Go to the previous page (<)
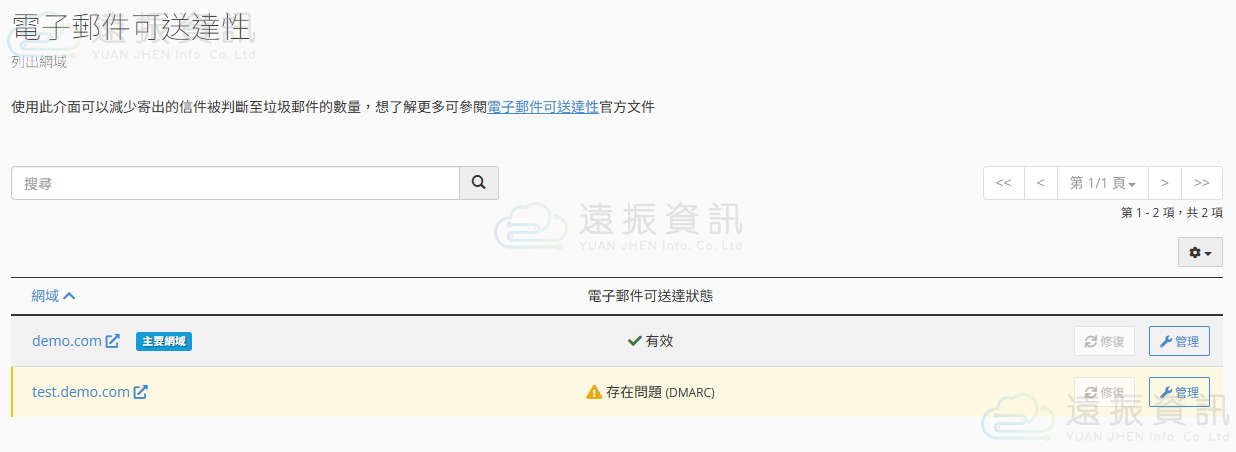Screen dimensions: 1236x452 (1040, 183)
